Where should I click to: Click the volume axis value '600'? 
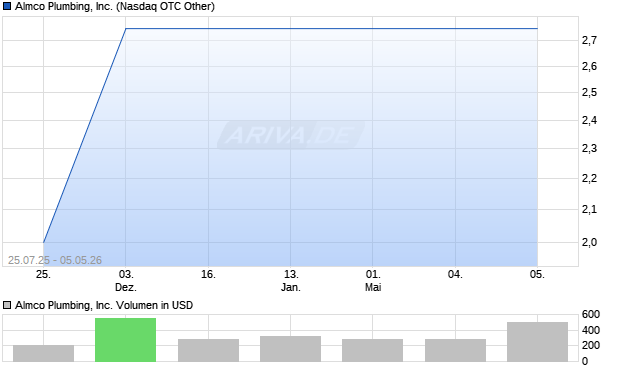point(591,314)
